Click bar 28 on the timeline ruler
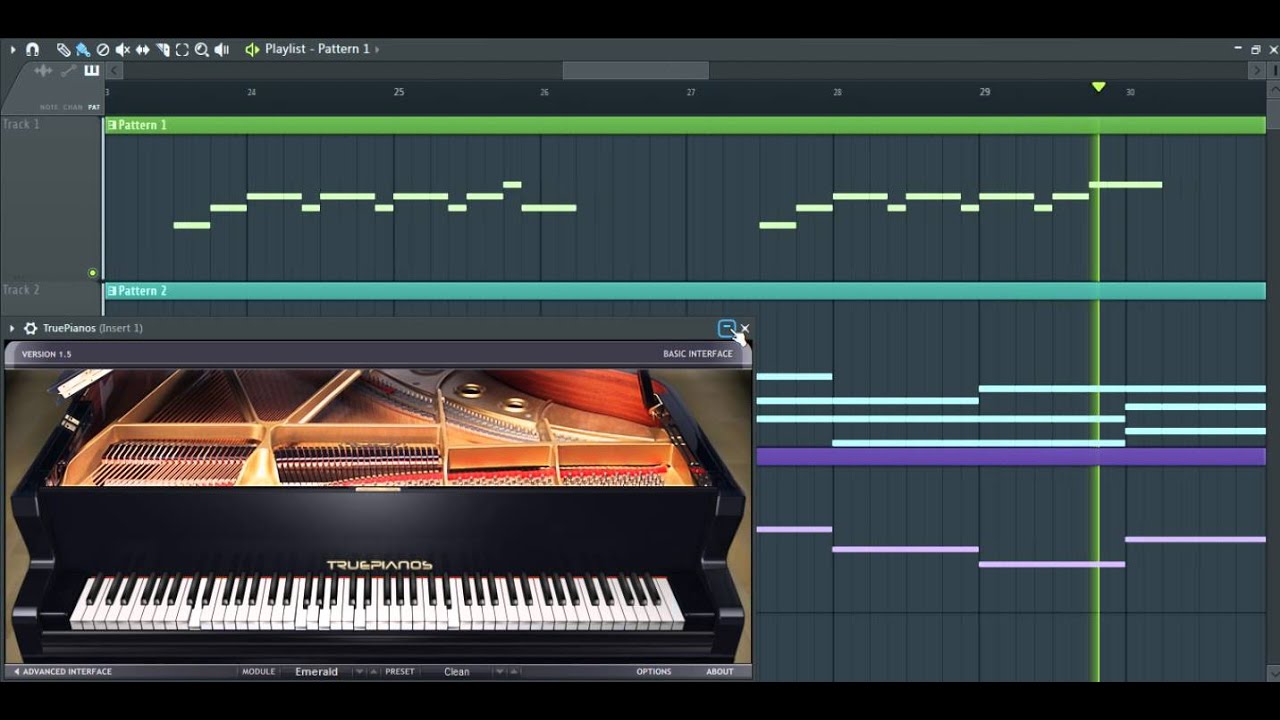1280x720 pixels. point(837,92)
